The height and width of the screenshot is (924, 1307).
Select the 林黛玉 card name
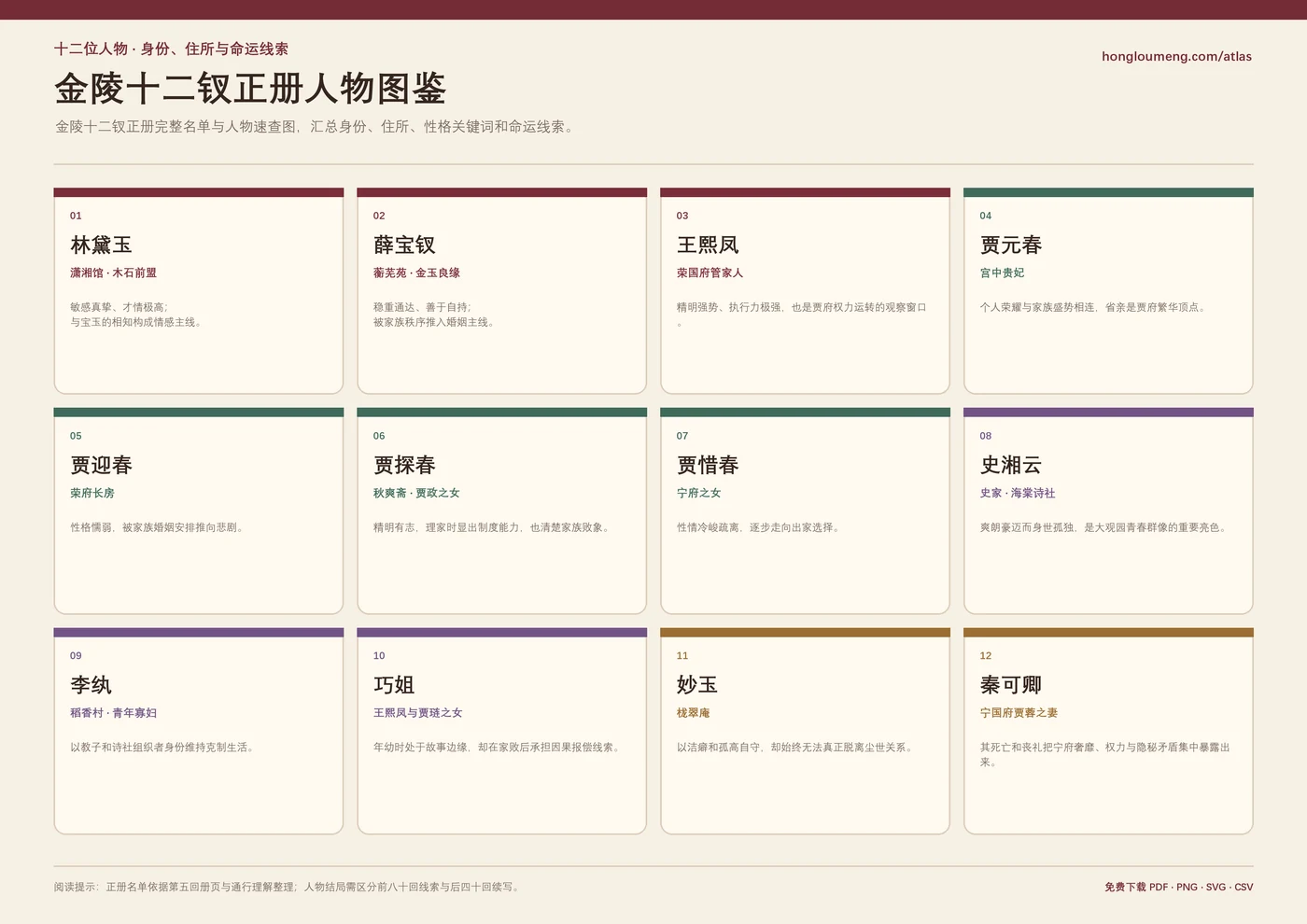coord(101,245)
